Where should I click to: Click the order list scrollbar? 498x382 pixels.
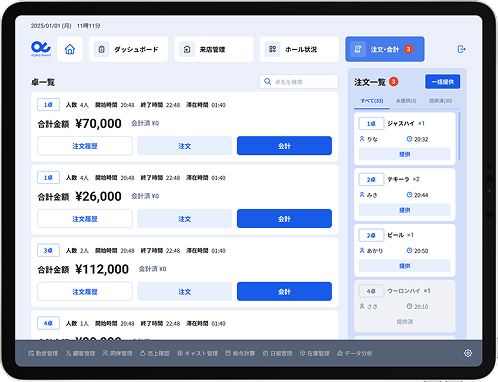(x=459, y=136)
